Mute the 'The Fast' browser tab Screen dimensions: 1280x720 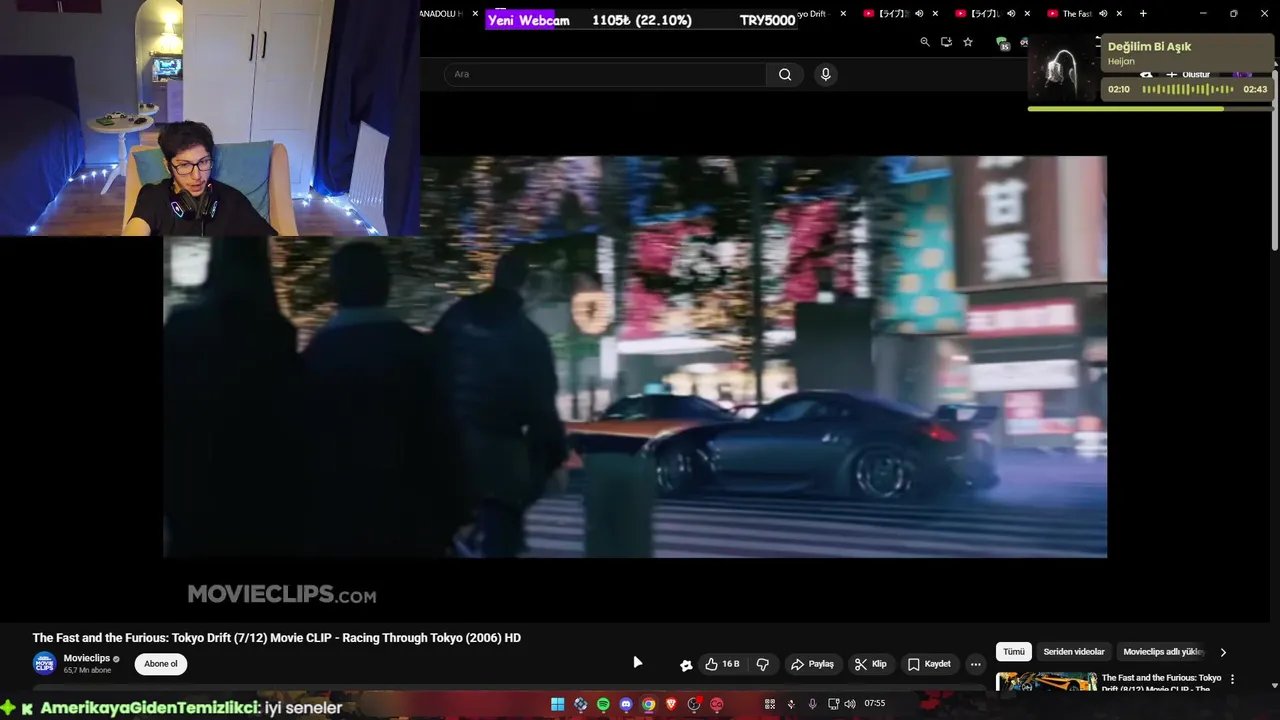click(1103, 14)
